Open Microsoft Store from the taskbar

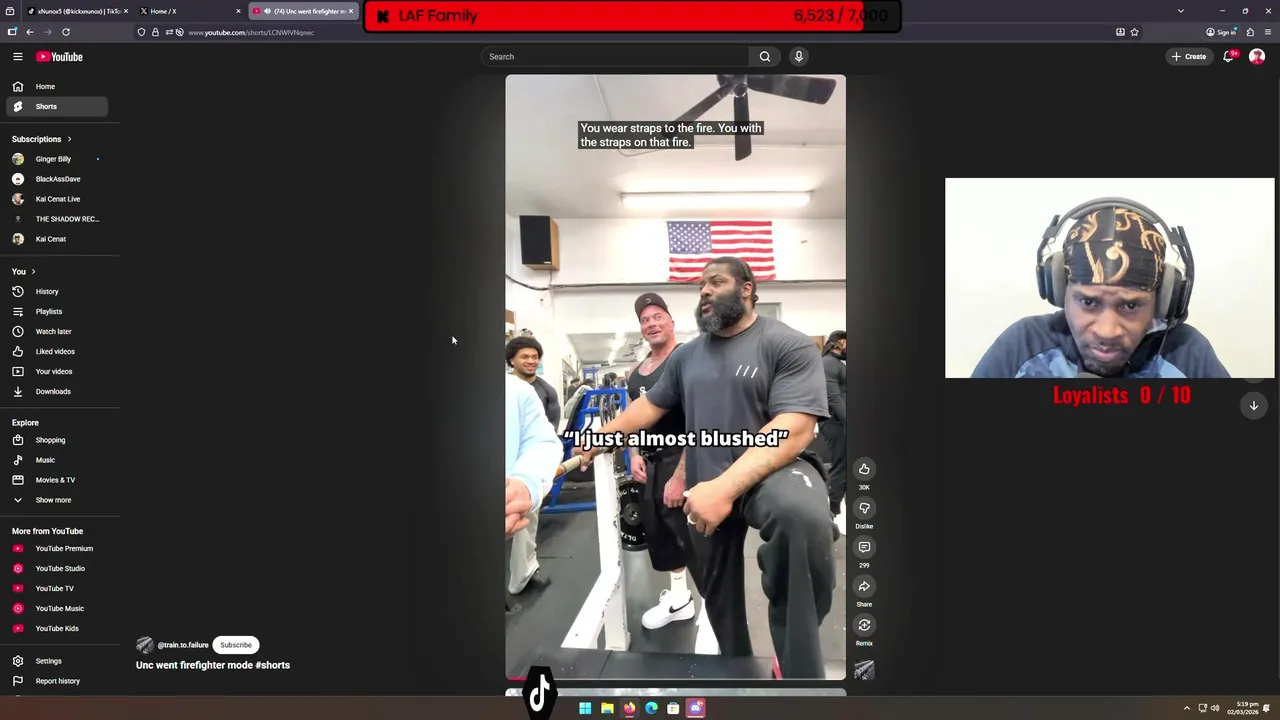click(673, 708)
